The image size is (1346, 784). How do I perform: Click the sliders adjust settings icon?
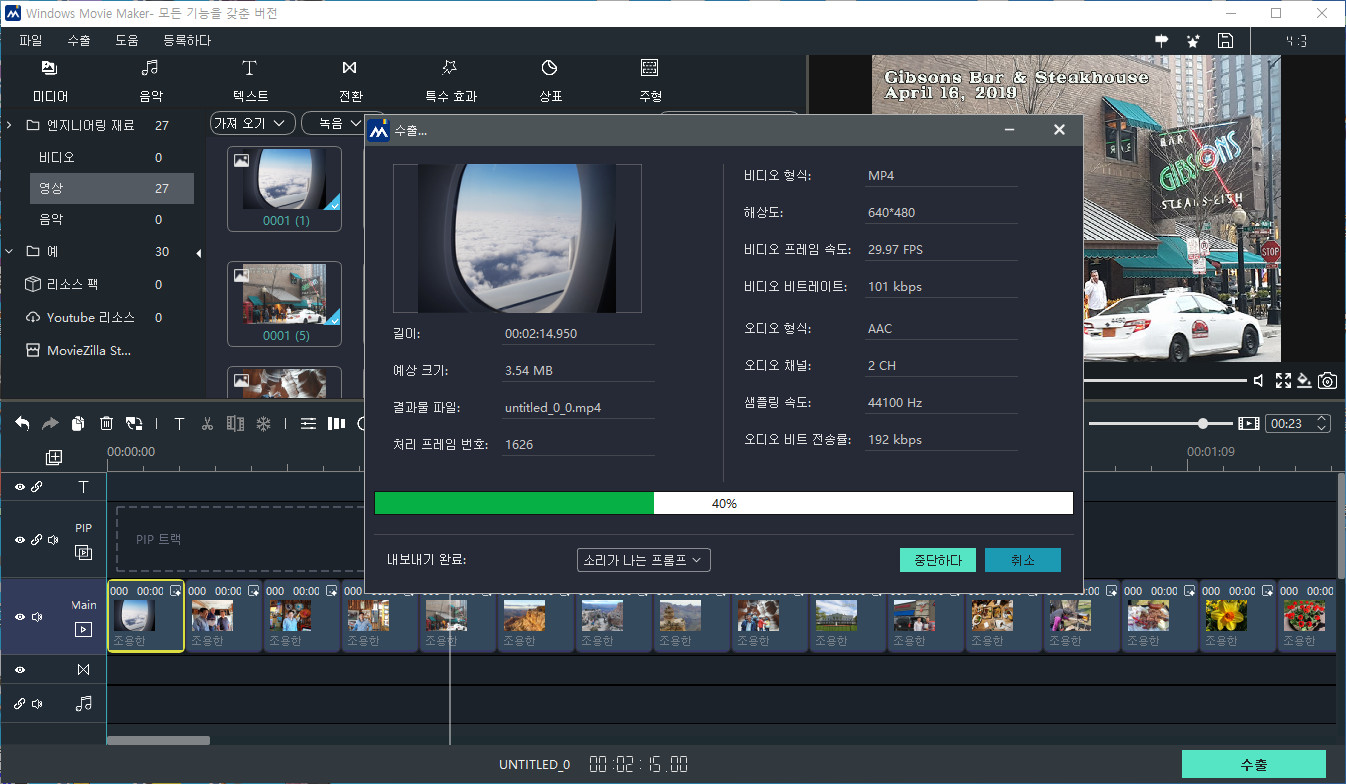(x=309, y=424)
